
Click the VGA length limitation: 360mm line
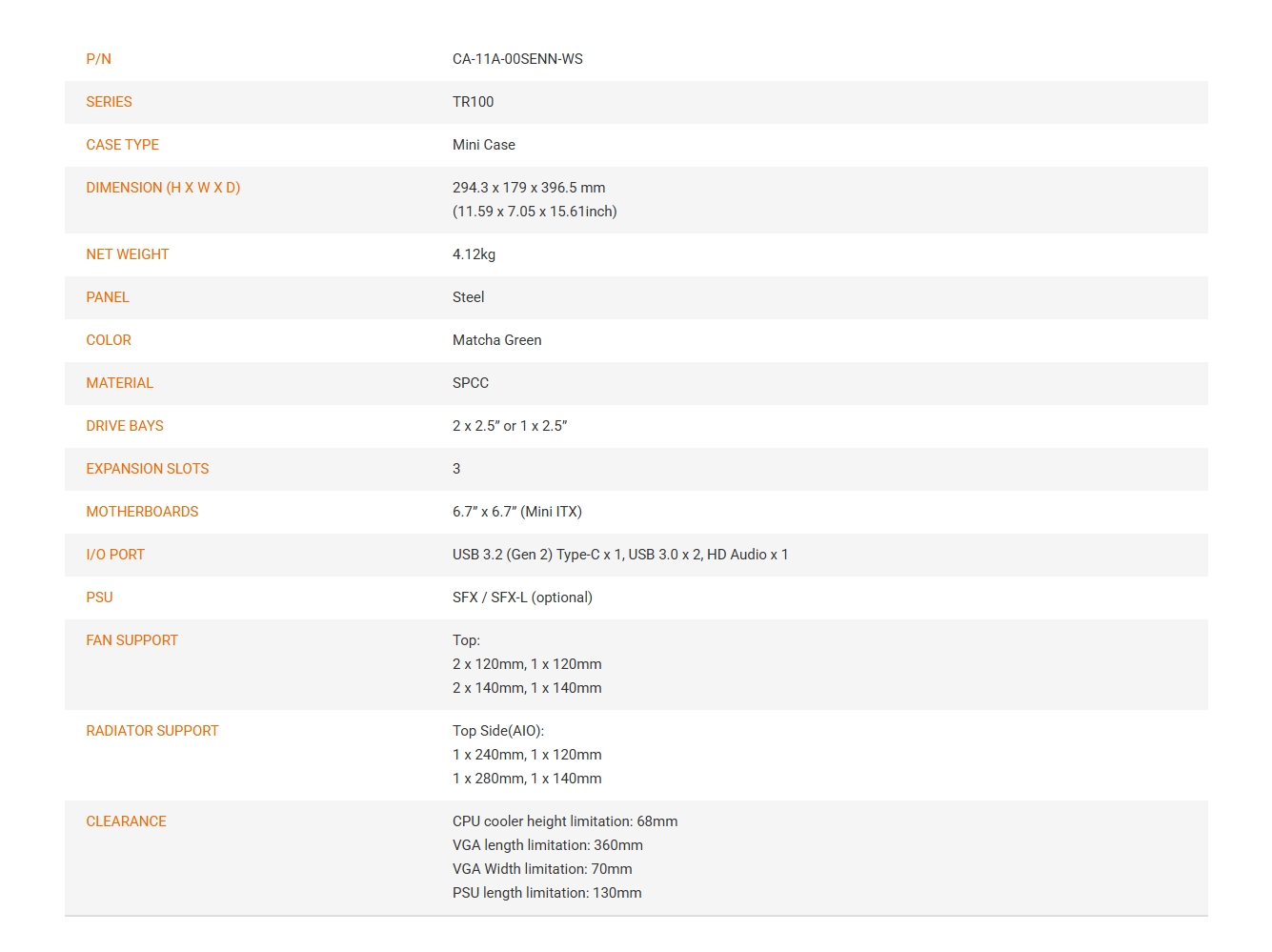point(548,845)
